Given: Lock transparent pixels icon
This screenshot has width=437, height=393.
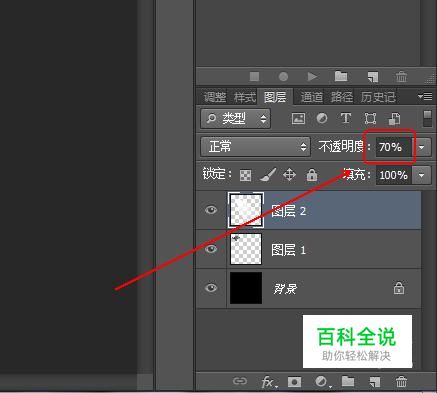Looking at the screenshot, I should click(x=245, y=175).
